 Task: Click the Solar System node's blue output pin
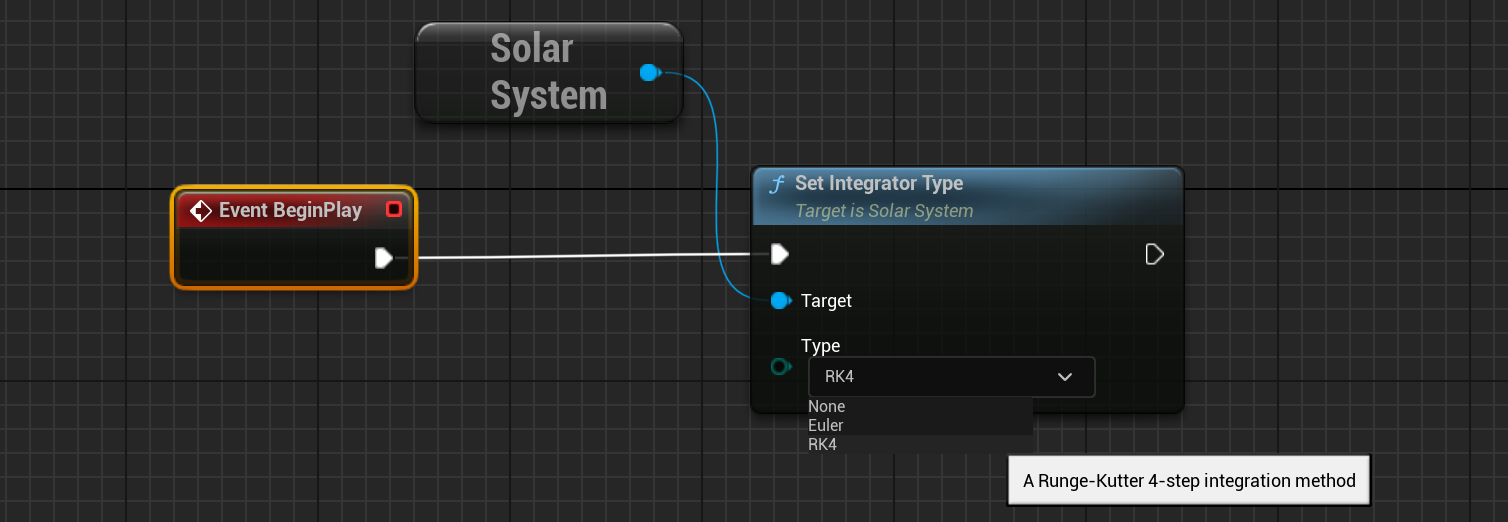pos(649,72)
